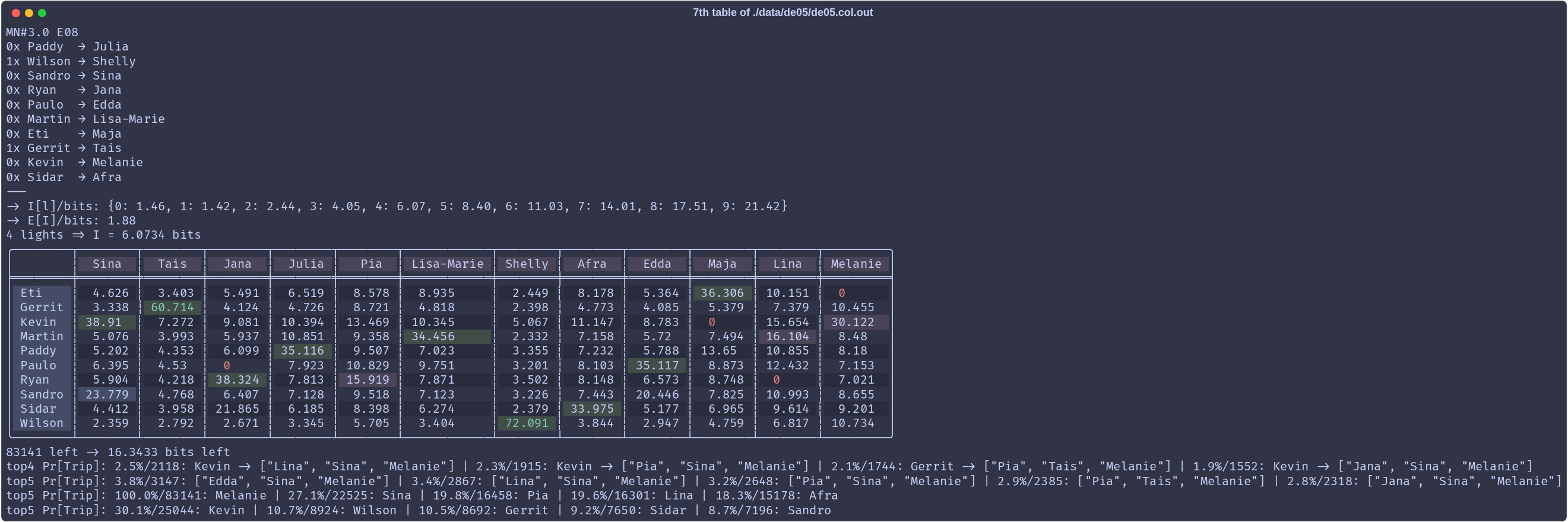Viewport: 1568px width, 522px height.
Task: Click the 'Sandro' row label
Action: click(42, 395)
